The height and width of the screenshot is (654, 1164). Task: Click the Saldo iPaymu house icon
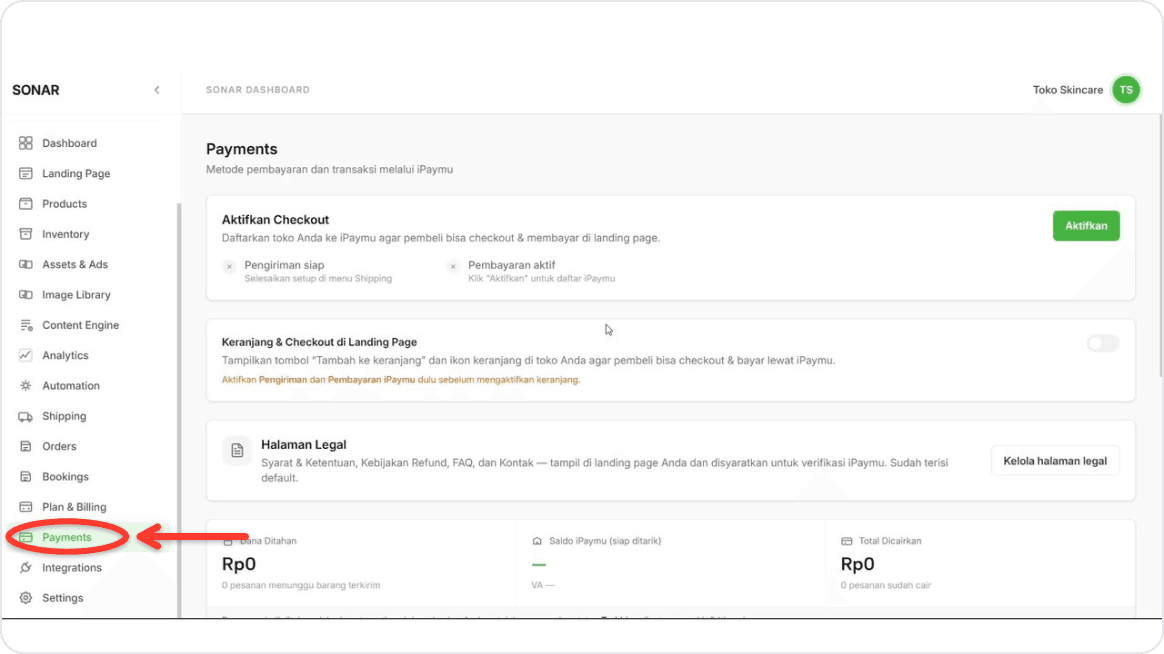tap(537, 541)
